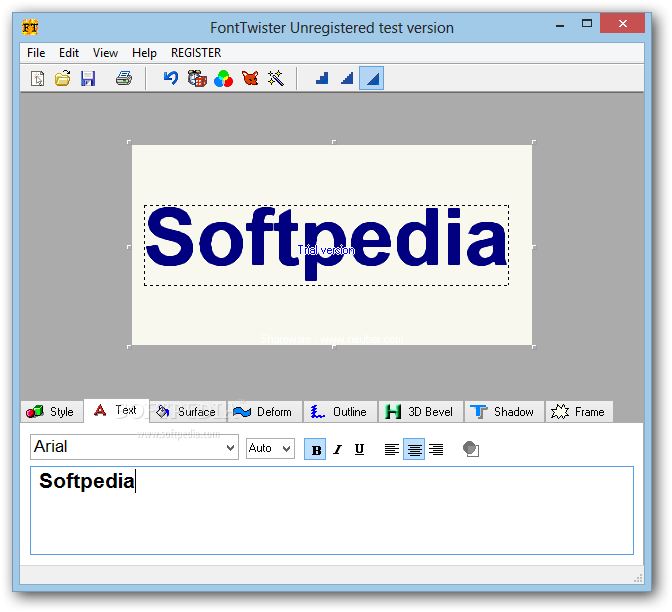Select the Softpedia text object on canvas

[327, 245]
